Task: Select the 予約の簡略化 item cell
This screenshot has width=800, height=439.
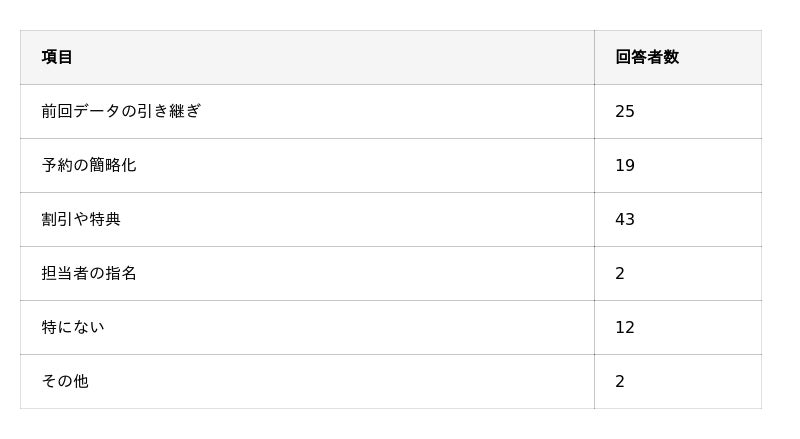Action: coord(89,165)
